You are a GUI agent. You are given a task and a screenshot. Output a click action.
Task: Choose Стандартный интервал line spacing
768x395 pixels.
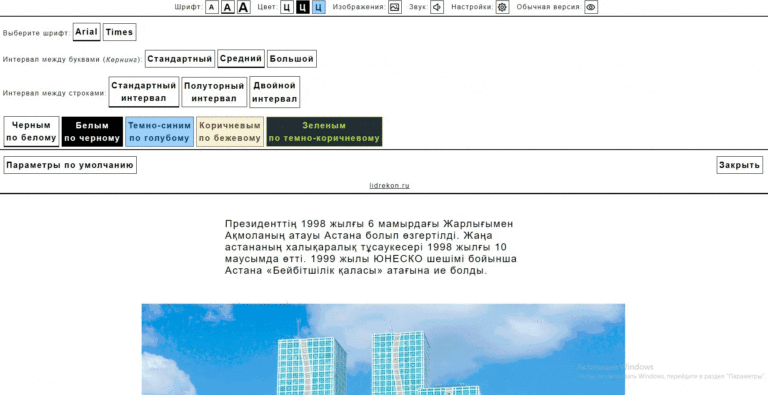pyautogui.click(x=144, y=92)
